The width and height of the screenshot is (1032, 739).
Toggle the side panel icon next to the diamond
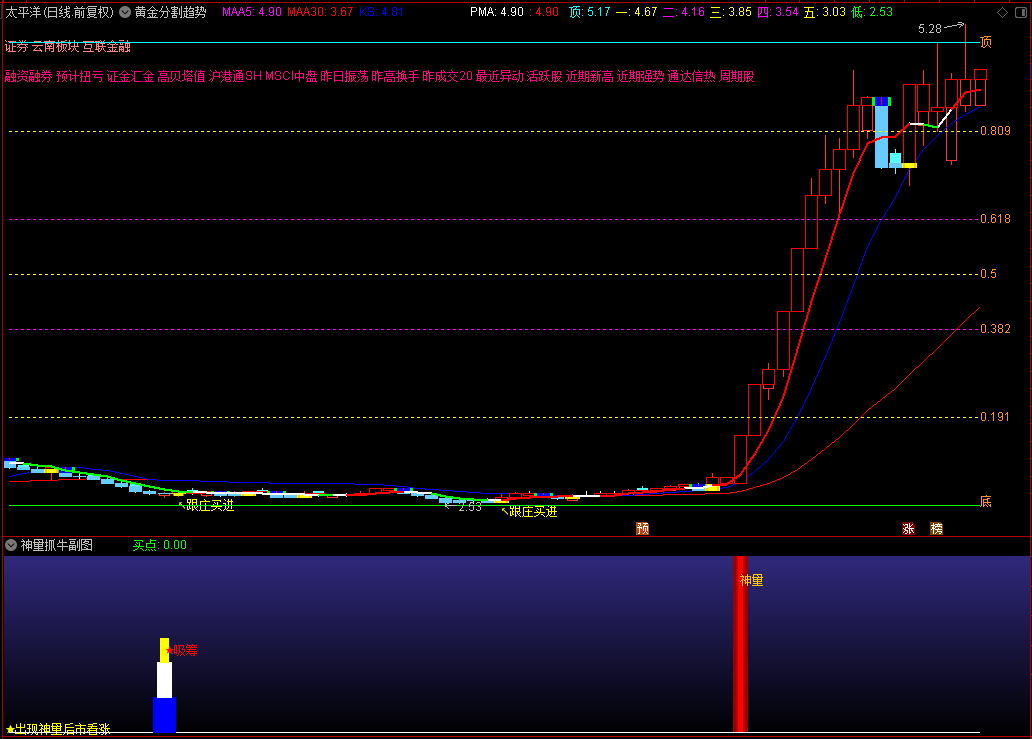pos(1023,13)
